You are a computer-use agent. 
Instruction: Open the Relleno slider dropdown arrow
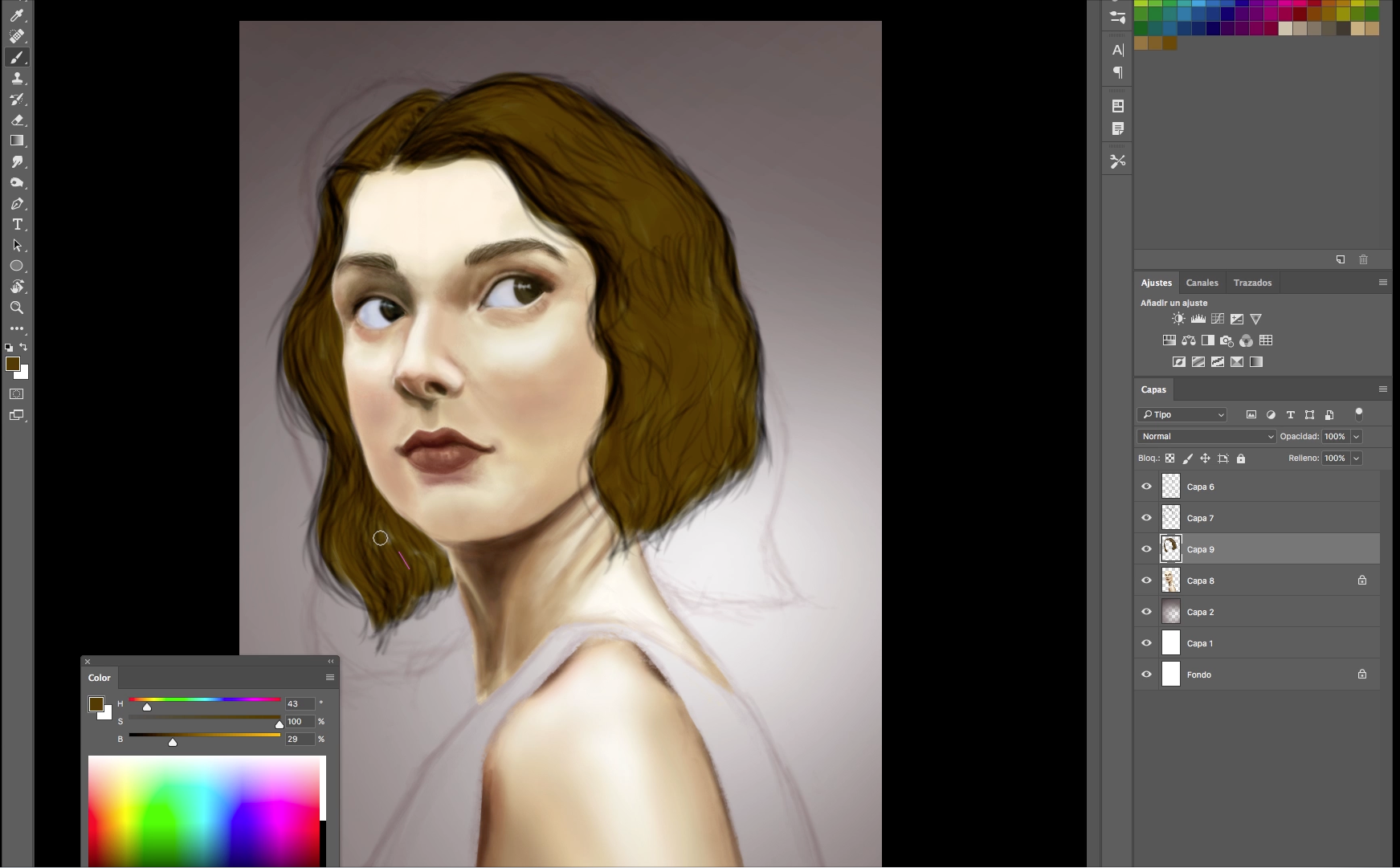[x=1357, y=458]
